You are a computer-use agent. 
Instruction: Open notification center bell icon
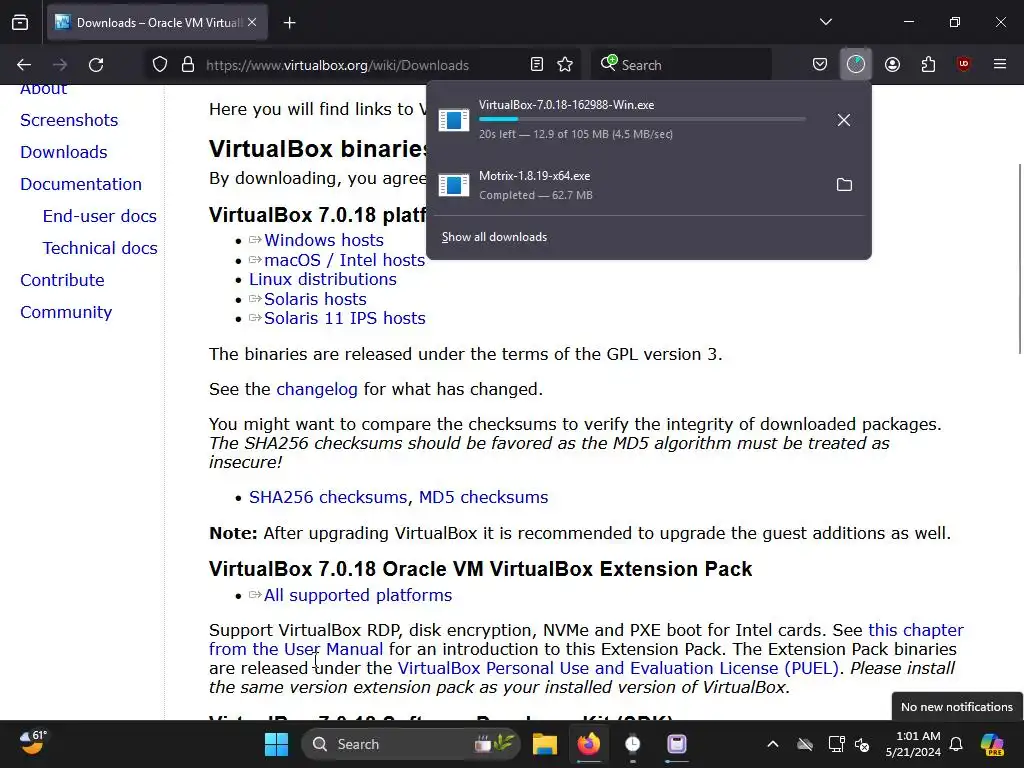(956, 744)
